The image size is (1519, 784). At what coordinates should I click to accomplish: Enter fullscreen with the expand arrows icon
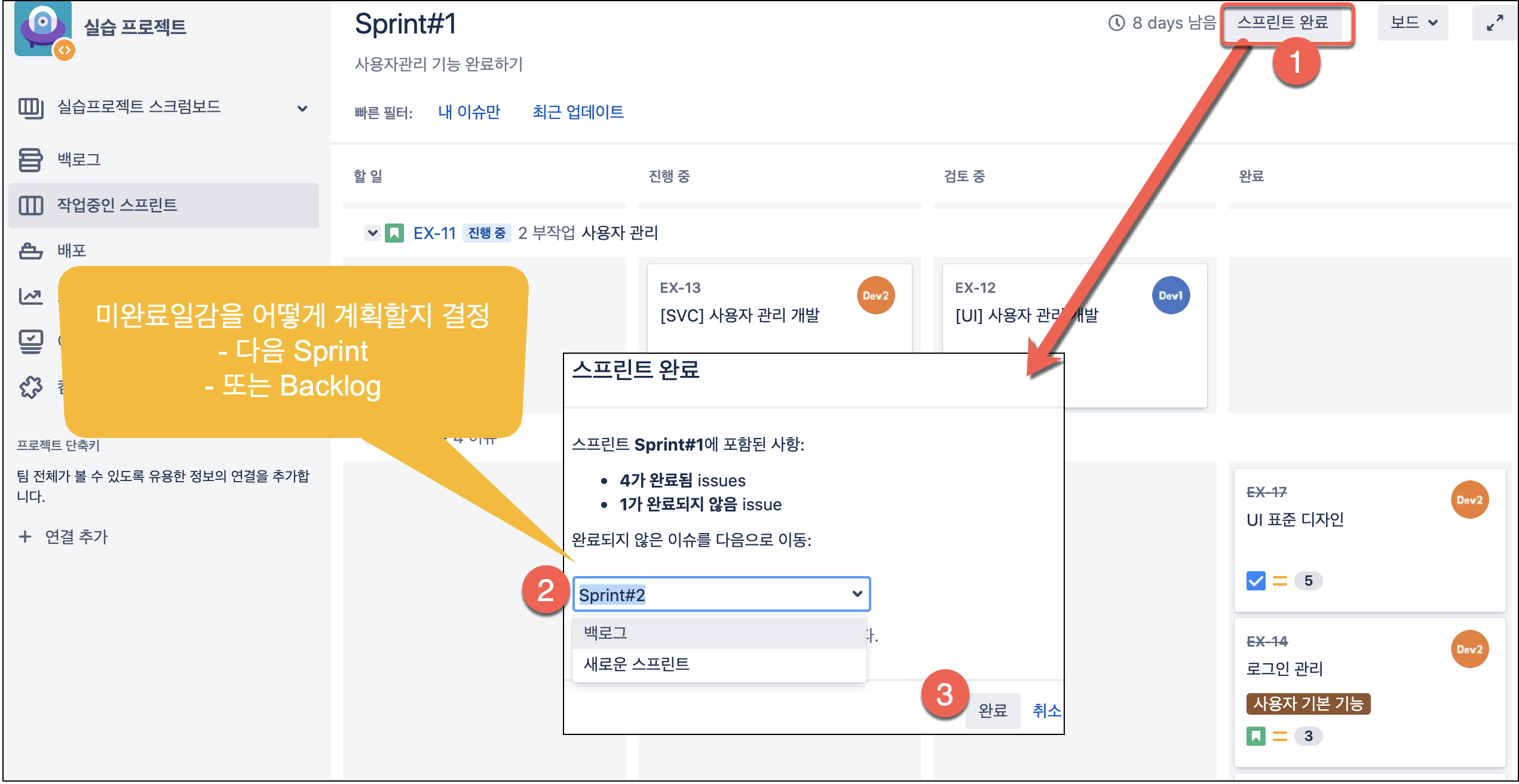[1494, 23]
